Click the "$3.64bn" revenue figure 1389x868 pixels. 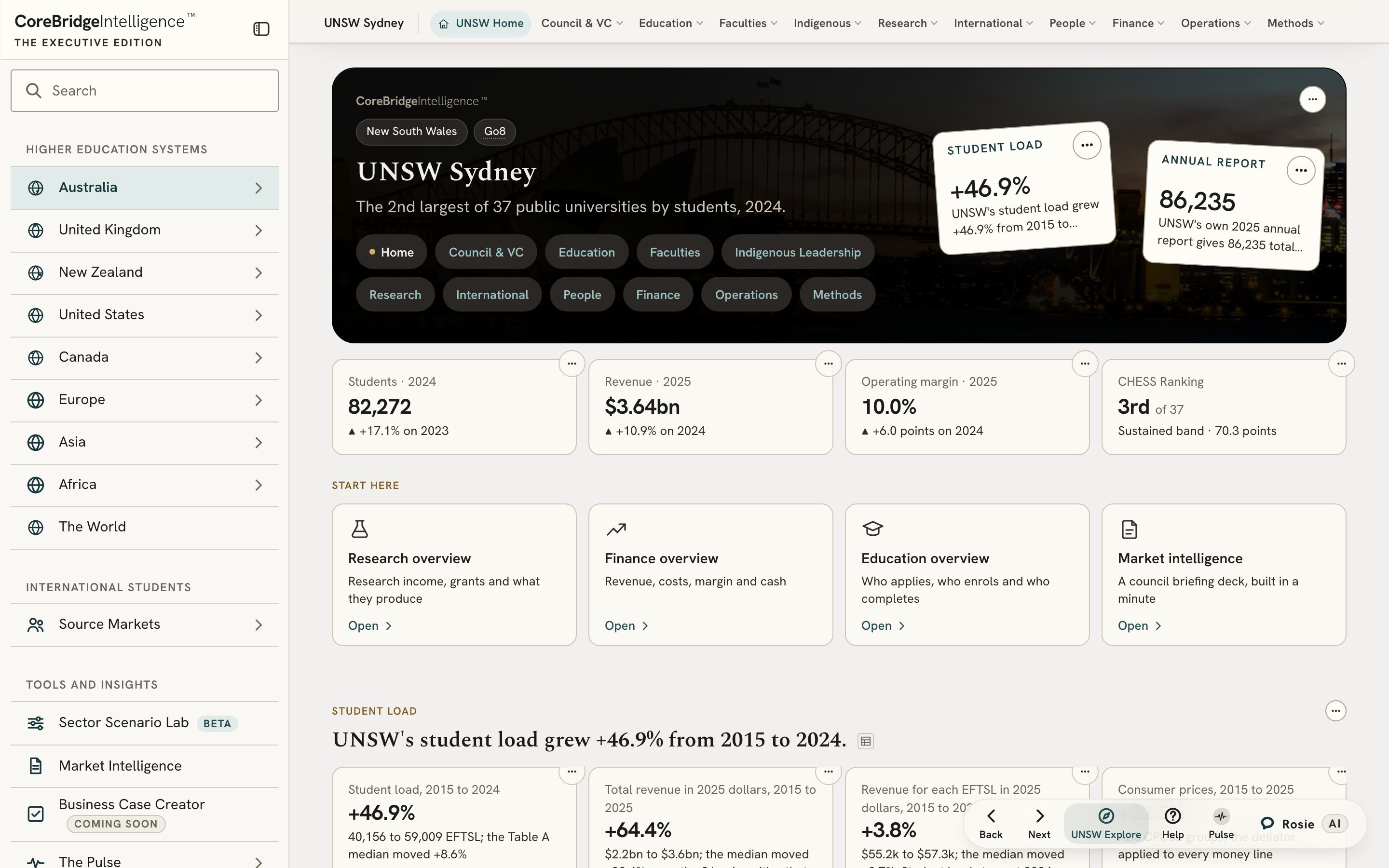pyautogui.click(x=642, y=407)
